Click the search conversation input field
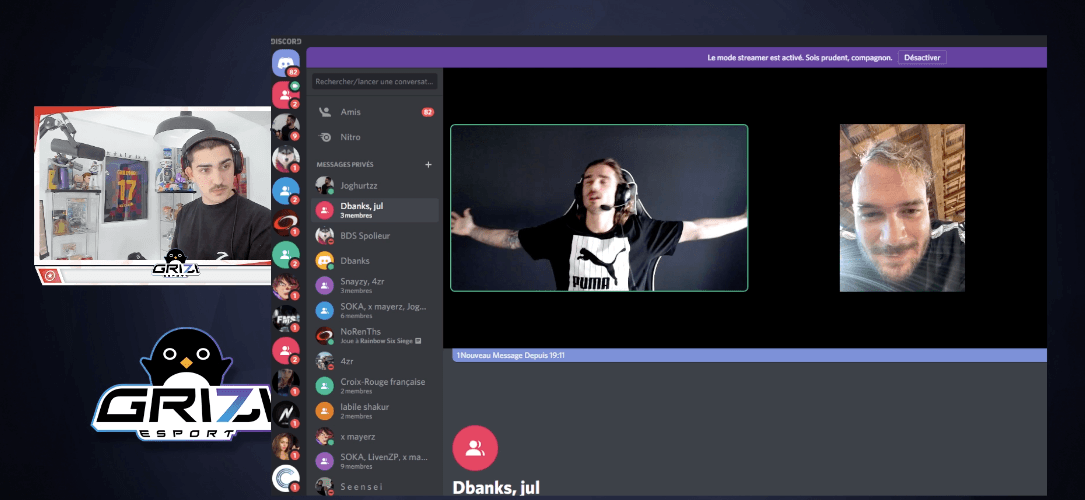 point(375,82)
